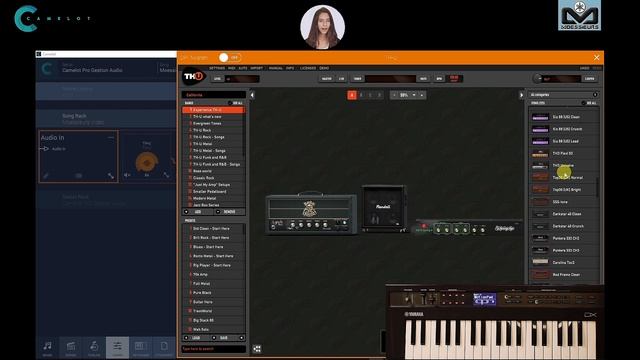Click the grid view icon at the rack's bottom left
640x360 pixels.
pos(257,349)
